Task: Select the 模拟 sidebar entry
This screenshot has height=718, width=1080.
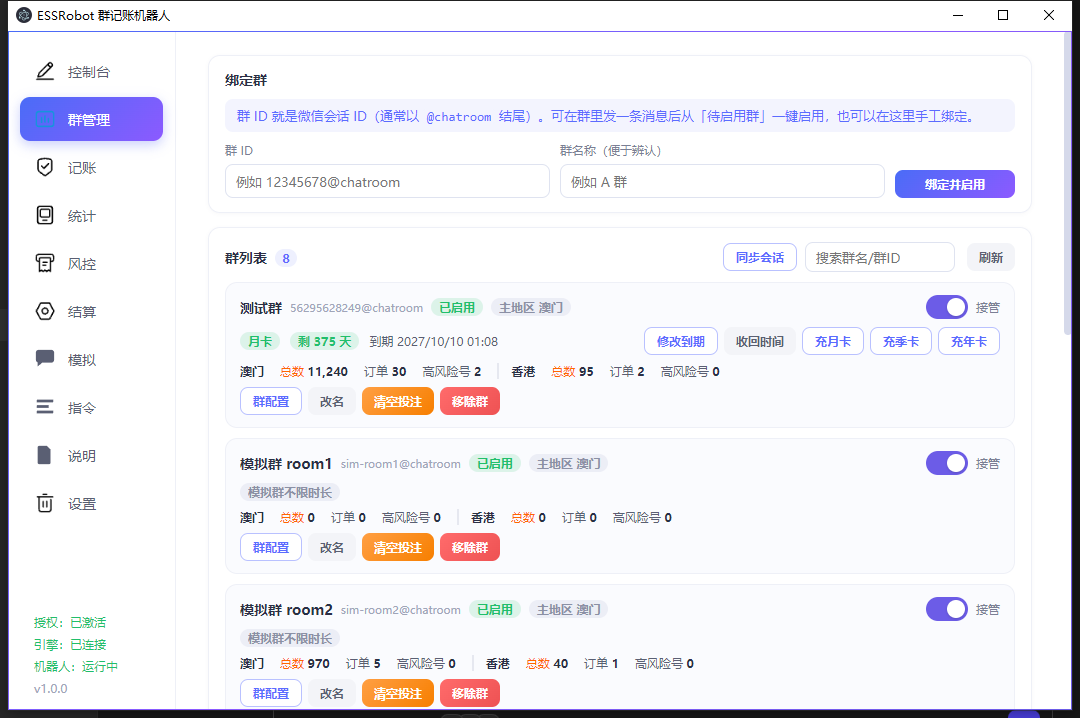Action: click(x=81, y=360)
